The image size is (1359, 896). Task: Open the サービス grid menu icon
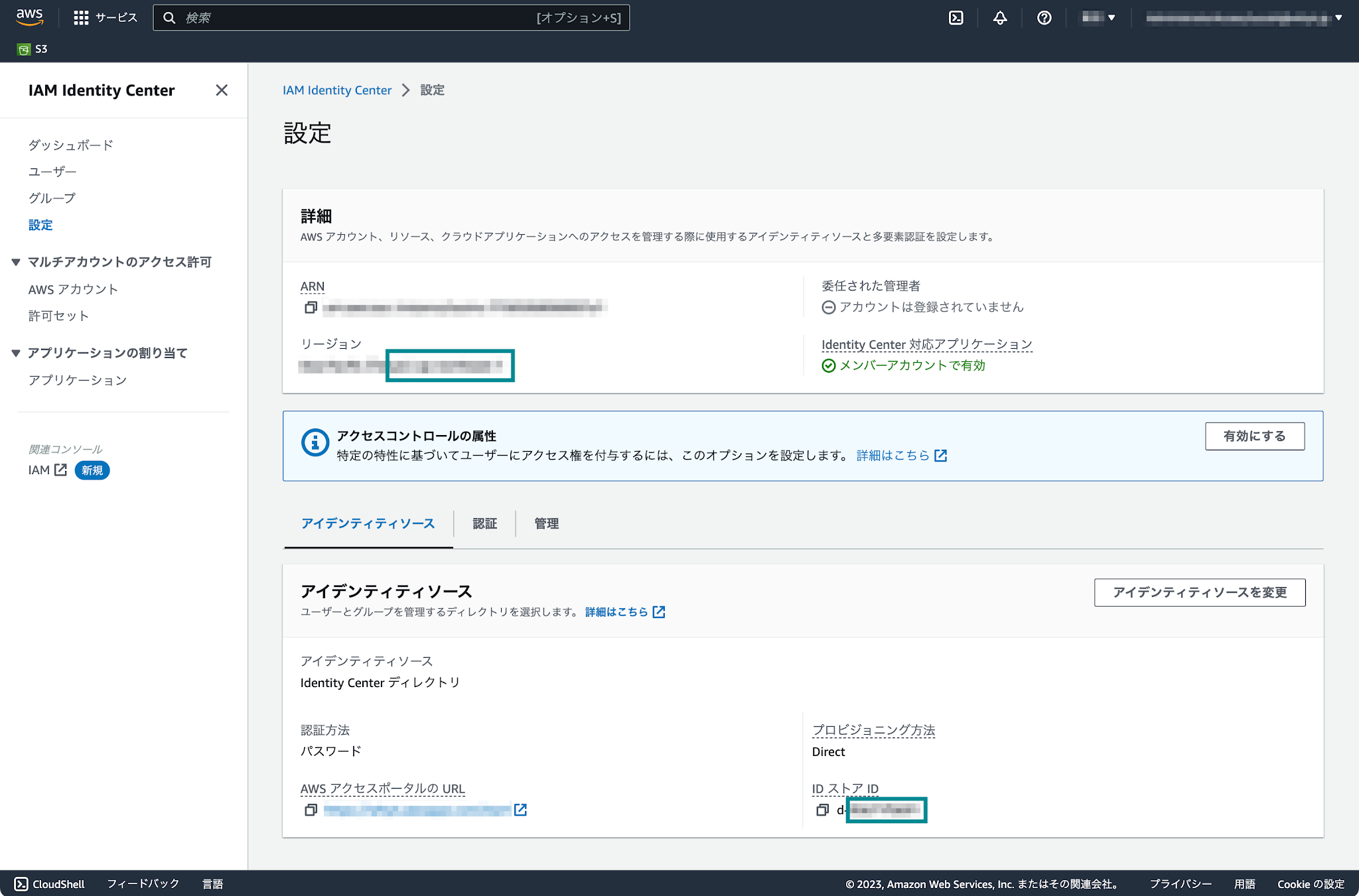tap(81, 18)
